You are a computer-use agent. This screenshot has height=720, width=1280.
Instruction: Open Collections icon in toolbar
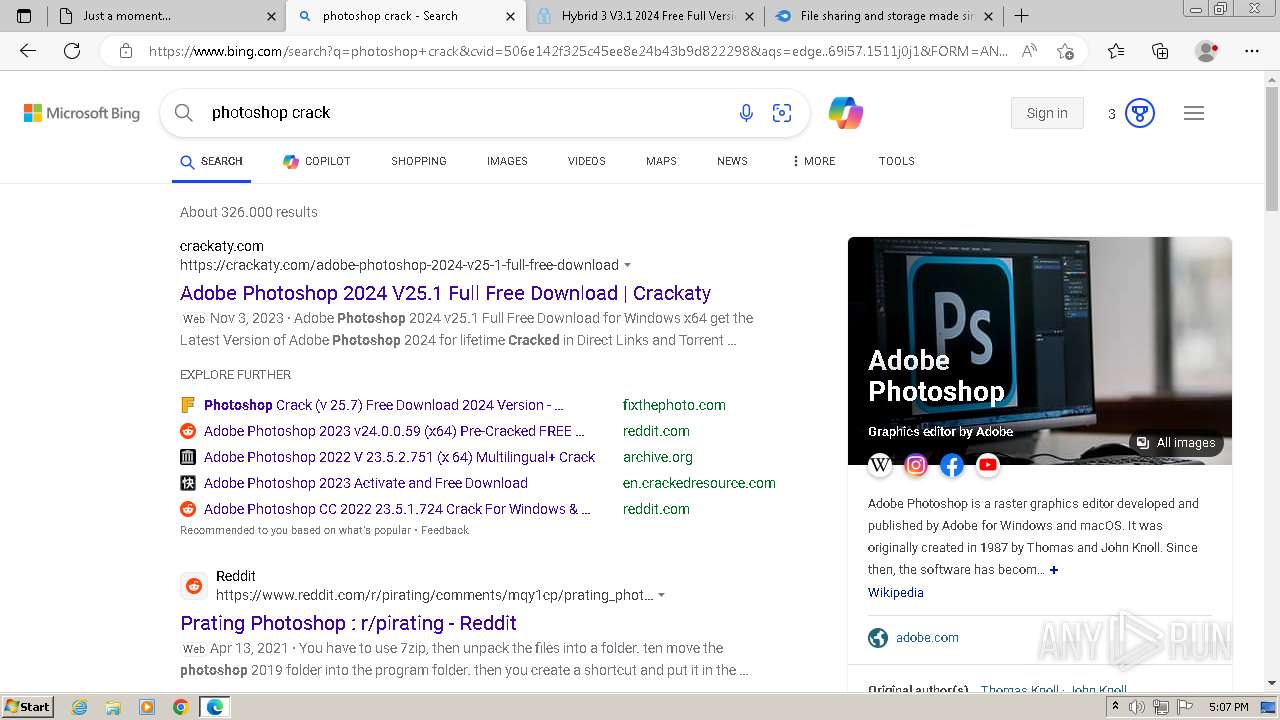pos(1160,51)
